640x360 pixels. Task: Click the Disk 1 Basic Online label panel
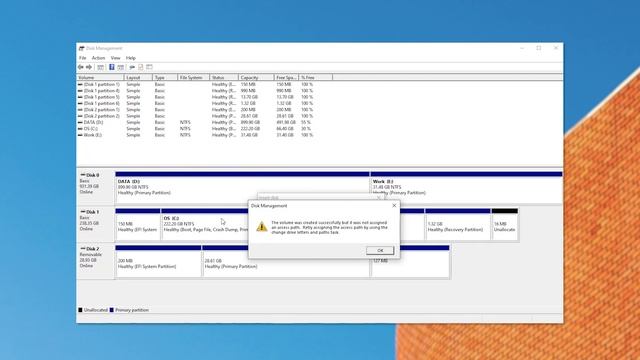[x=95, y=224]
